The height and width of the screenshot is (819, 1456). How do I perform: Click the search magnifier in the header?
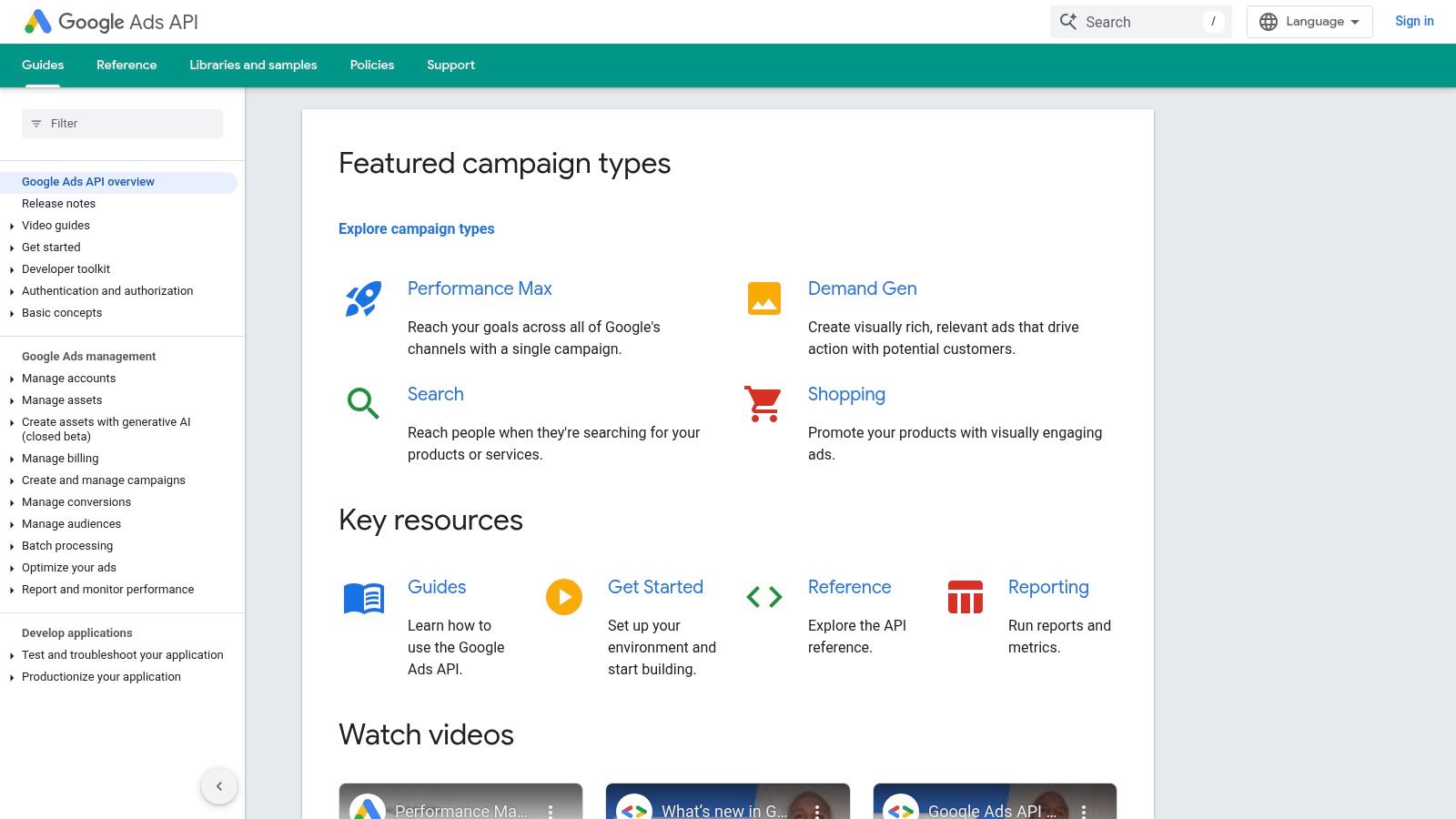pyautogui.click(x=1070, y=21)
